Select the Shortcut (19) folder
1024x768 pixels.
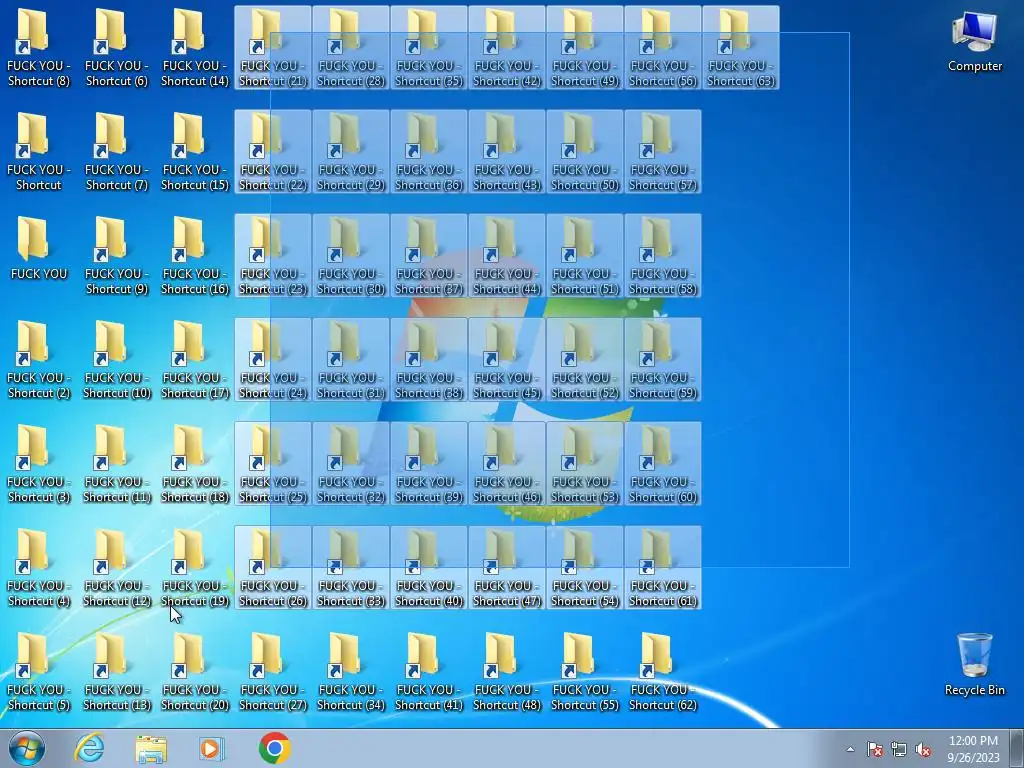[x=195, y=568]
